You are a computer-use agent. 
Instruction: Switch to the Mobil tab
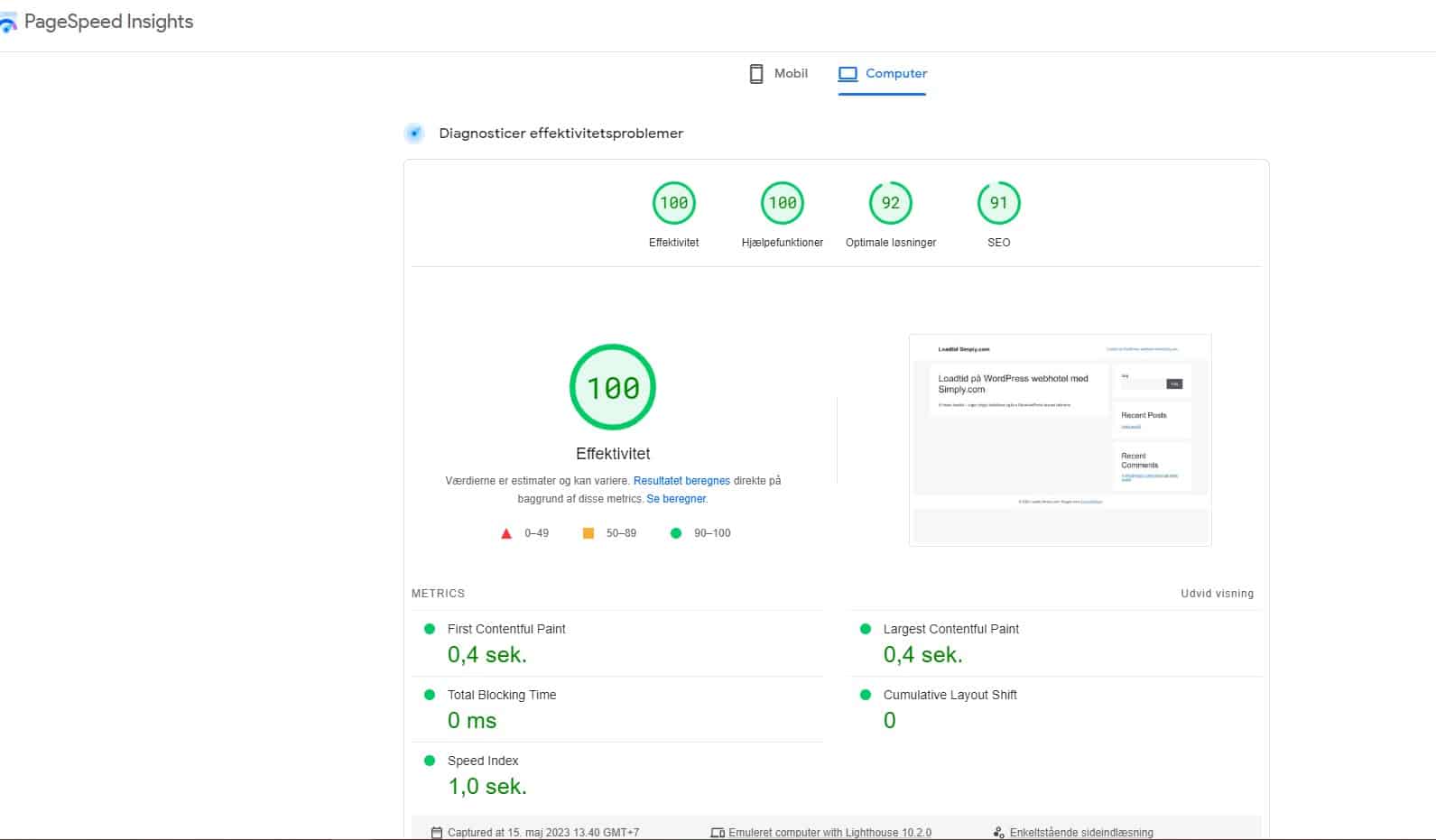(x=779, y=74)
